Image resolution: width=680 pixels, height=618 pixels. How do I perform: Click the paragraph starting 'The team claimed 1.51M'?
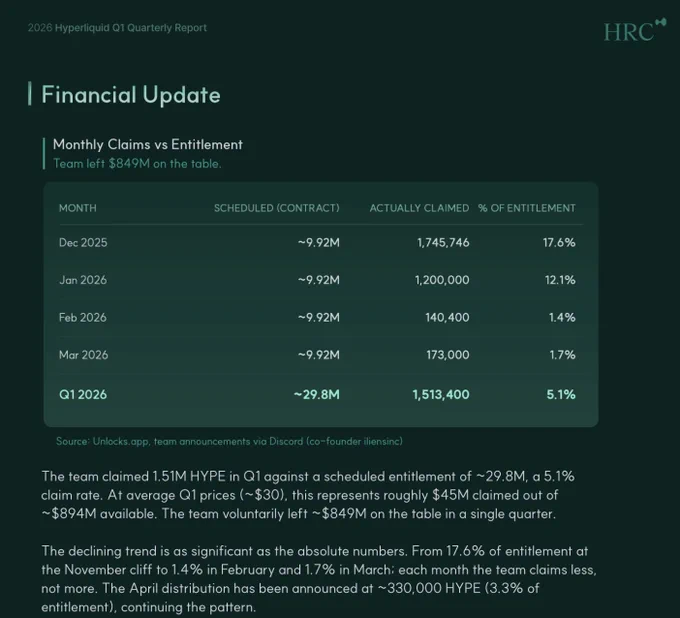point(308,495)
